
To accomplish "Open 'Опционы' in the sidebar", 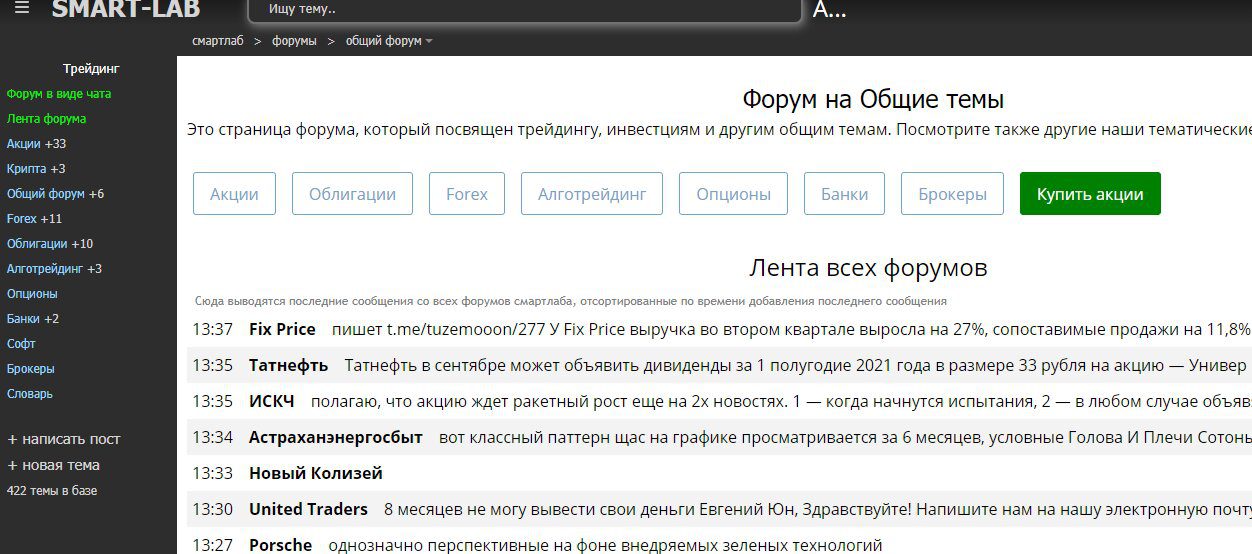I will [32, 294].
